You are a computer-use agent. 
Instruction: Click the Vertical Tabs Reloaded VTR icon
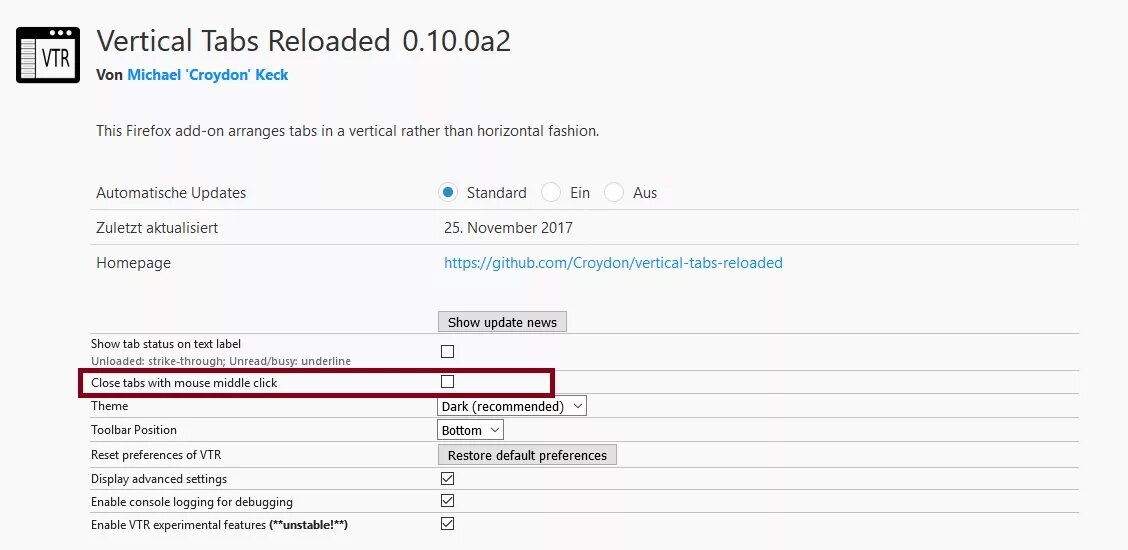tap(47, 55)
